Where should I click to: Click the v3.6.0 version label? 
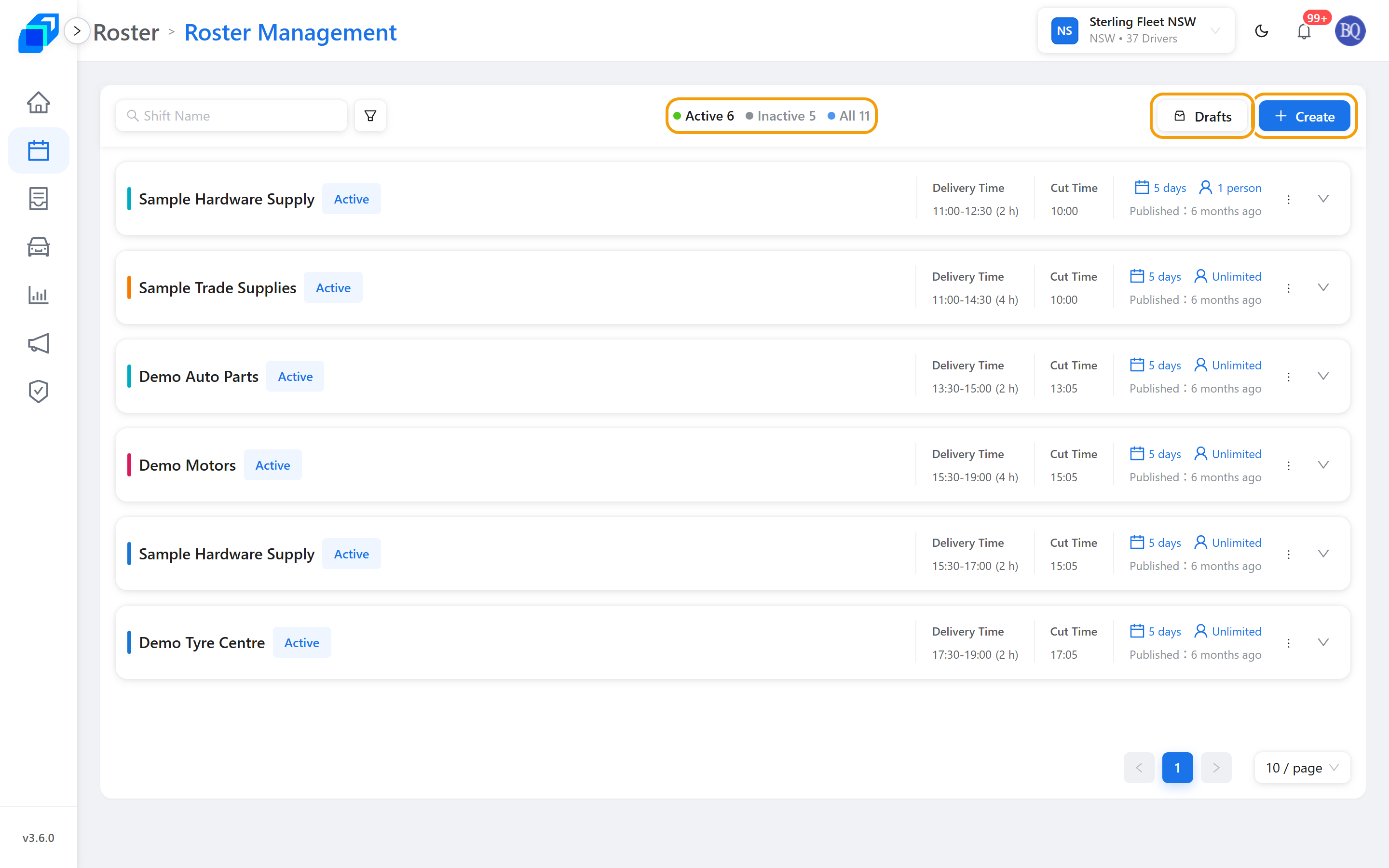point(39,838)
